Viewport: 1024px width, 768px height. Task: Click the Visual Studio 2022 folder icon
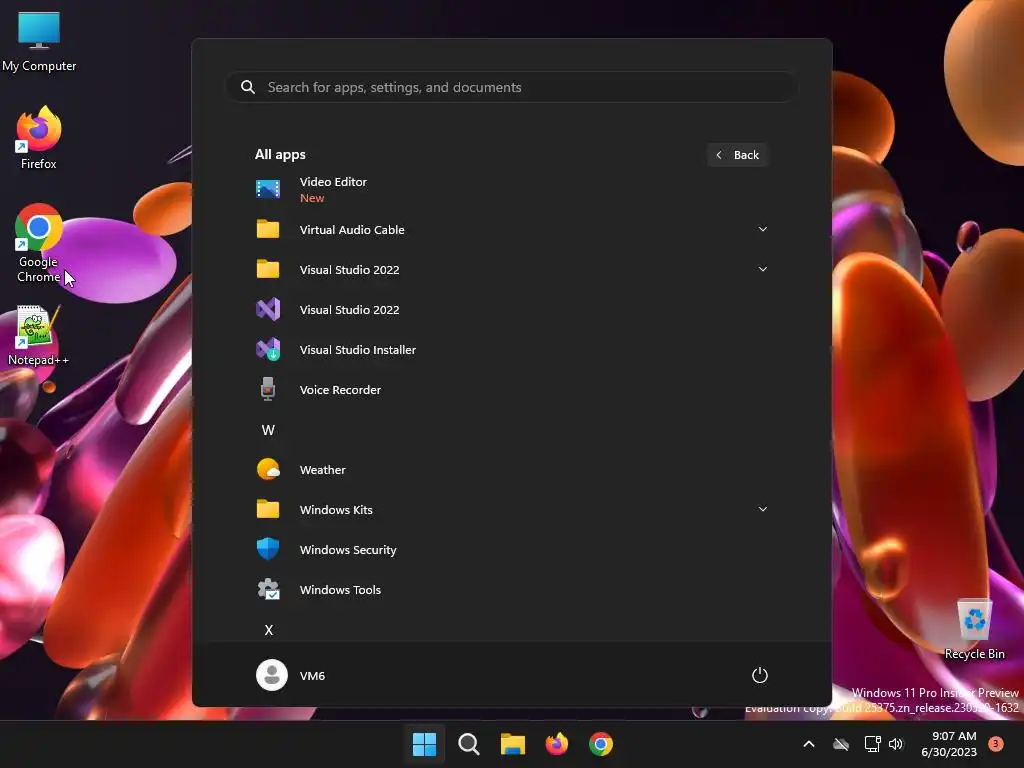[268, 269]
